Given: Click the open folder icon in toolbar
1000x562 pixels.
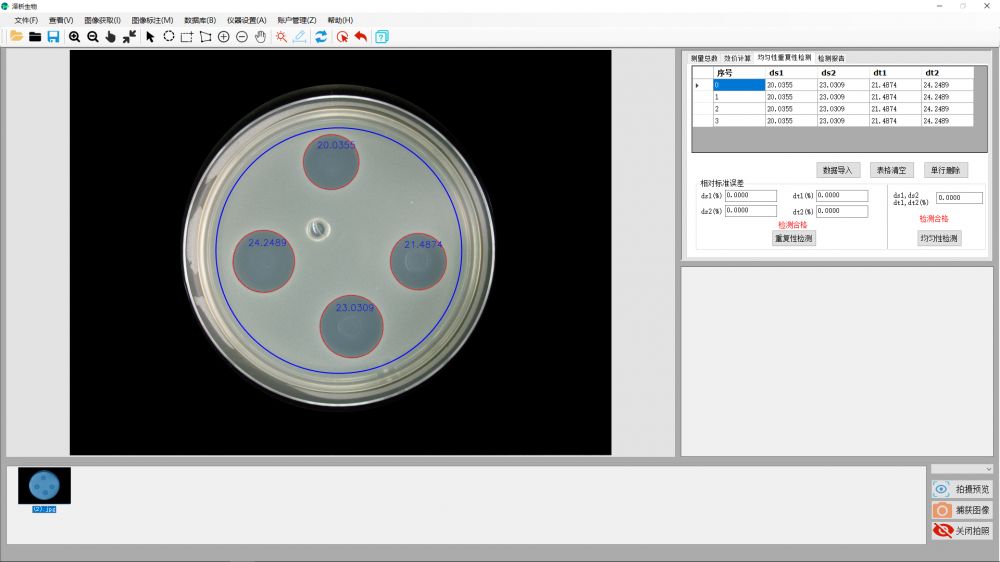Looking at the screenshot, I should 16,36.
